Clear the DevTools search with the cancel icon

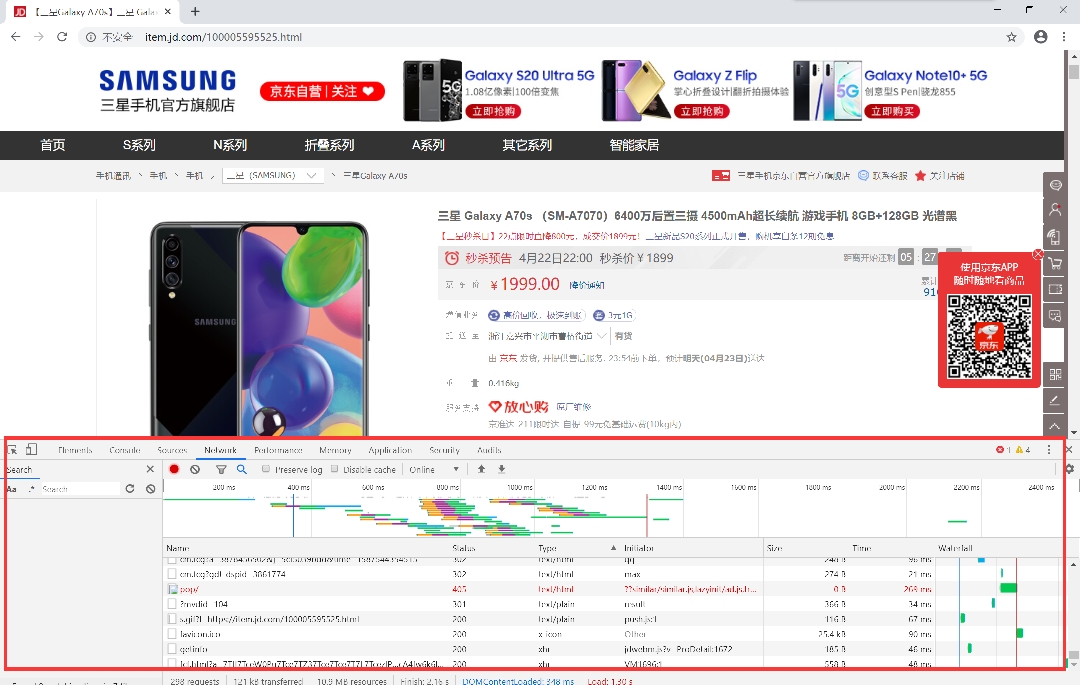[150, 488]
